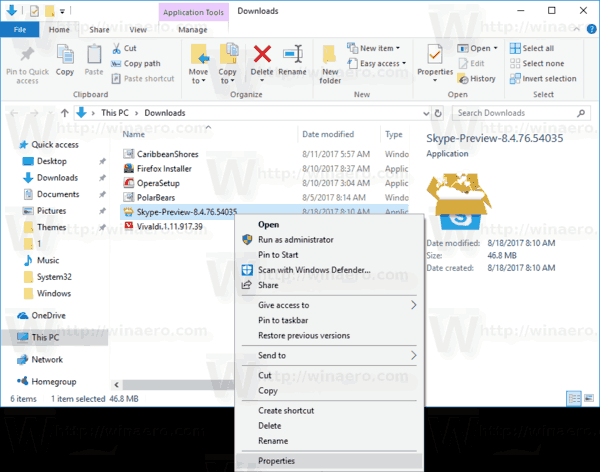Click Invert selection in ribbon

543,78
